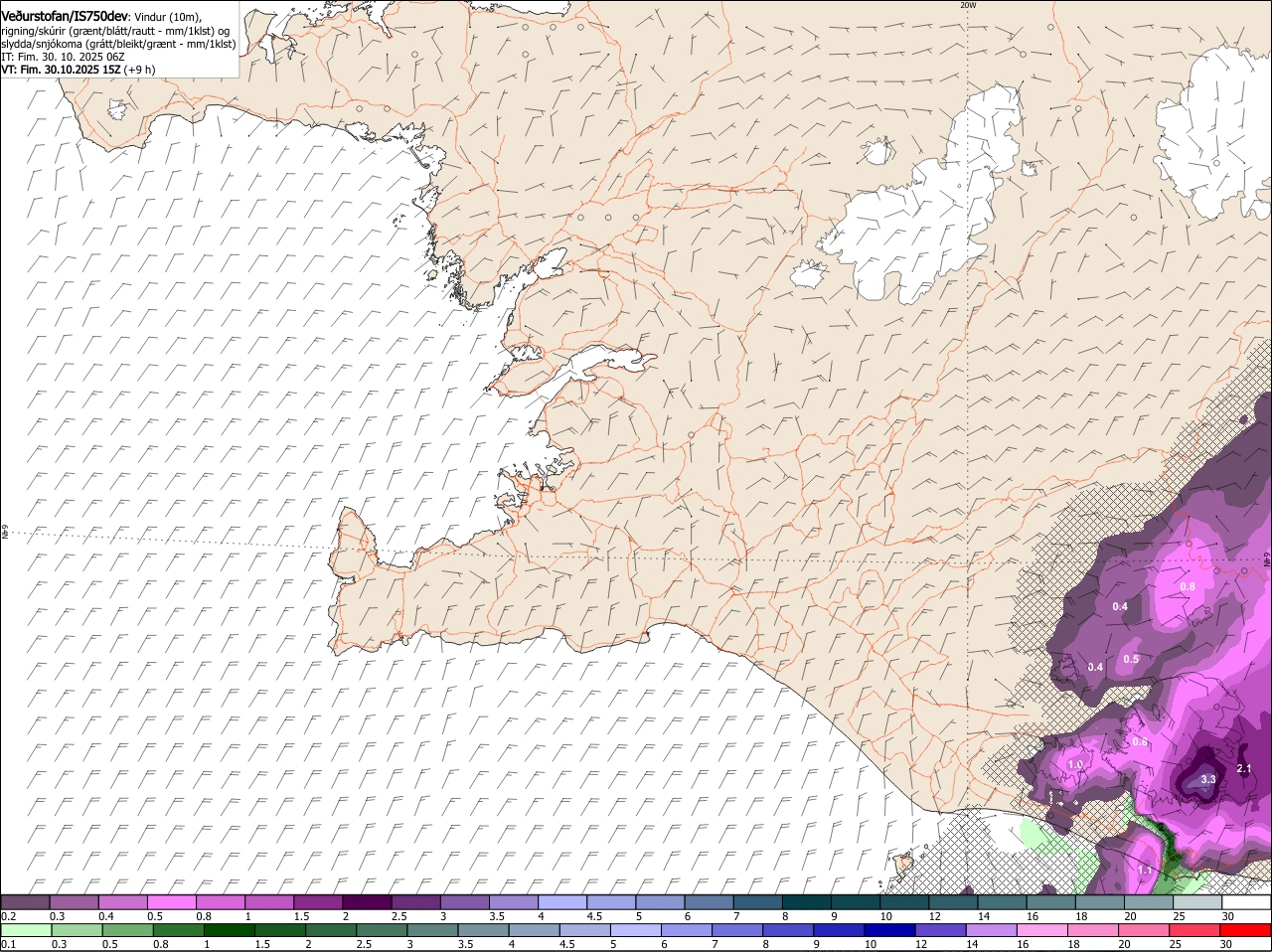The image size is (1272, 952).
Task: Click the 'IT: Fim. 30. 10. 2025 06Z' line
Action: pos(63,57)
